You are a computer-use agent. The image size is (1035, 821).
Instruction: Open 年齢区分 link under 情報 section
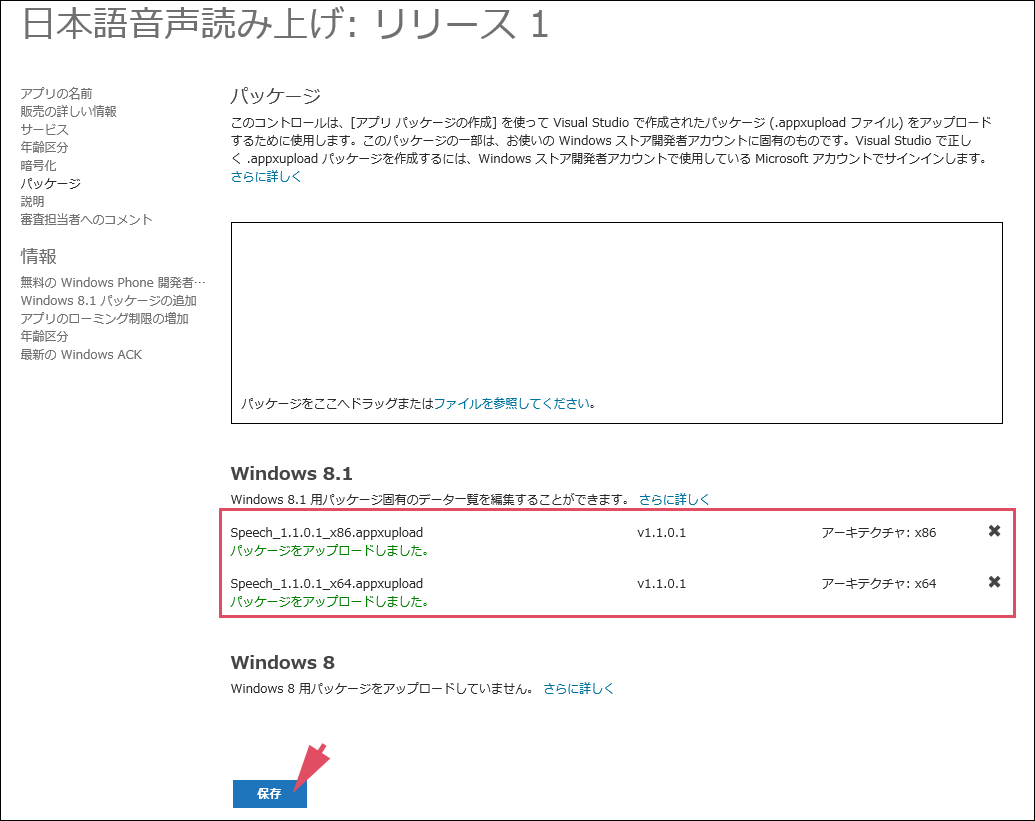coord(44,336)
